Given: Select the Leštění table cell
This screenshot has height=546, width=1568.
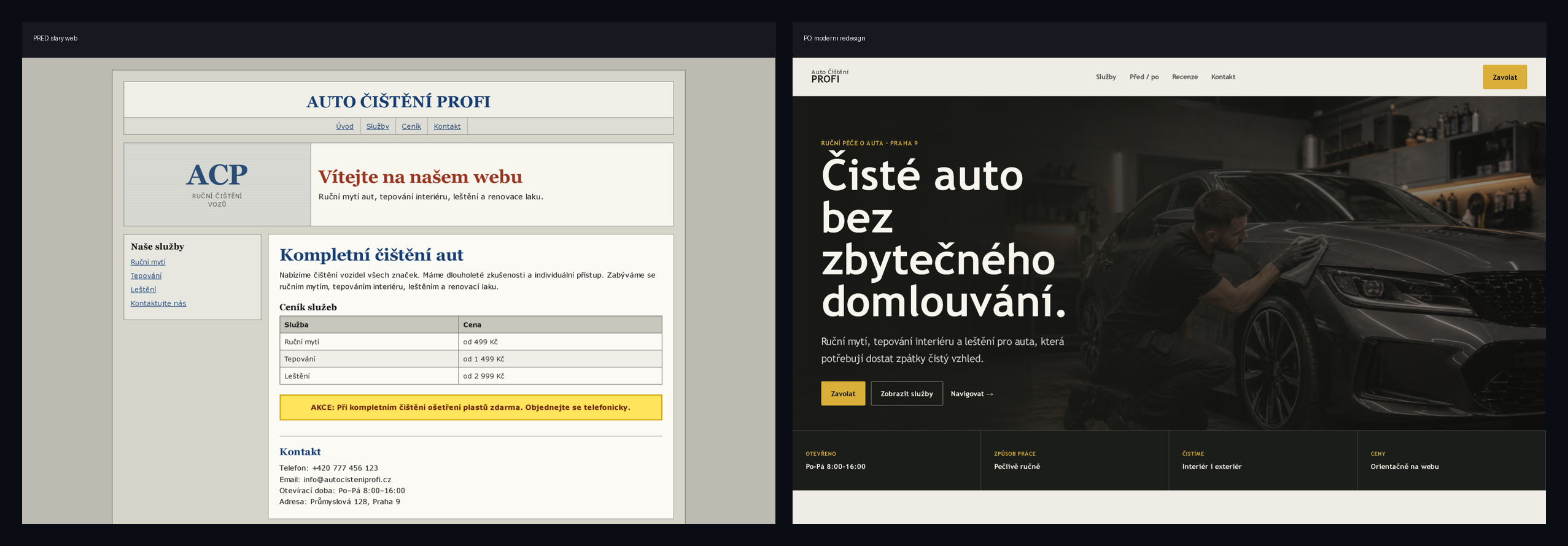Looking at the screenshot, I should pos(369,376).
